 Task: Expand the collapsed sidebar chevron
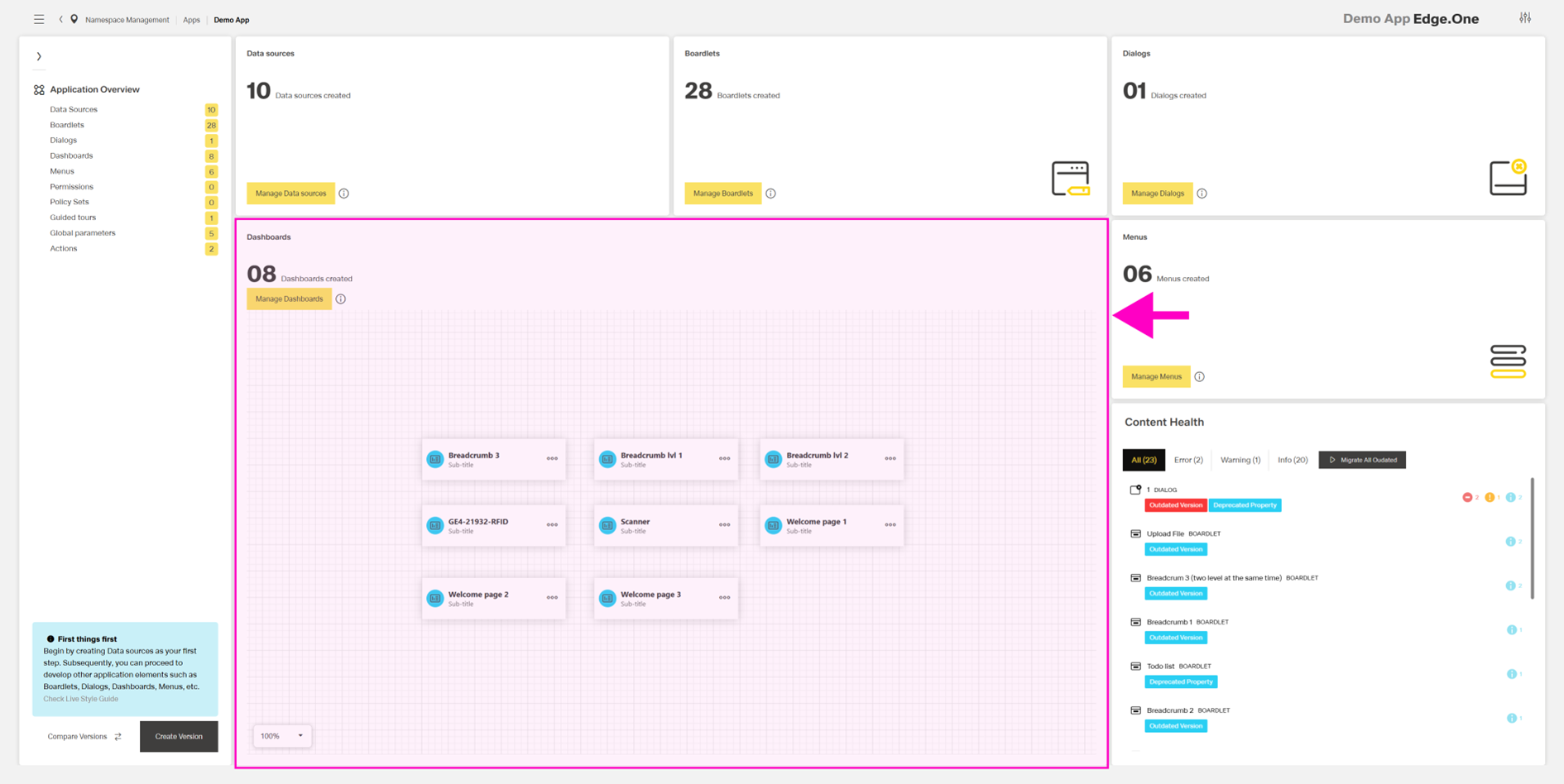tap(39, 57)
